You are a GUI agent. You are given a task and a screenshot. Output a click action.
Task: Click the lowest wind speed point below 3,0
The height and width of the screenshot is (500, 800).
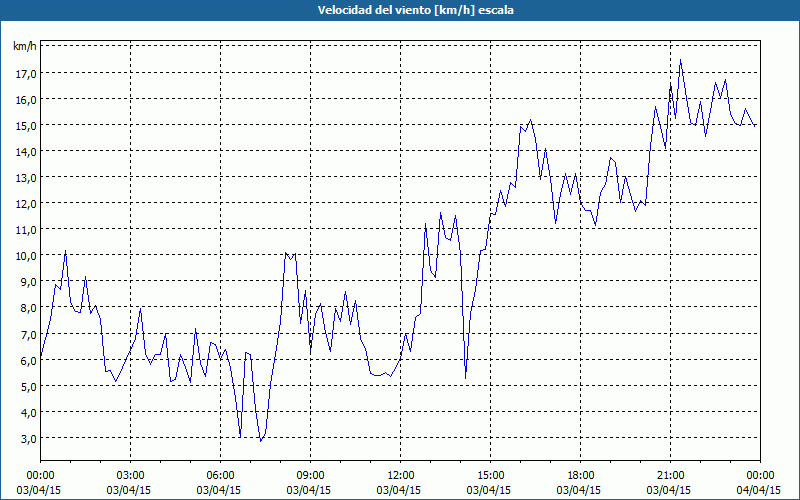(261, 441)
